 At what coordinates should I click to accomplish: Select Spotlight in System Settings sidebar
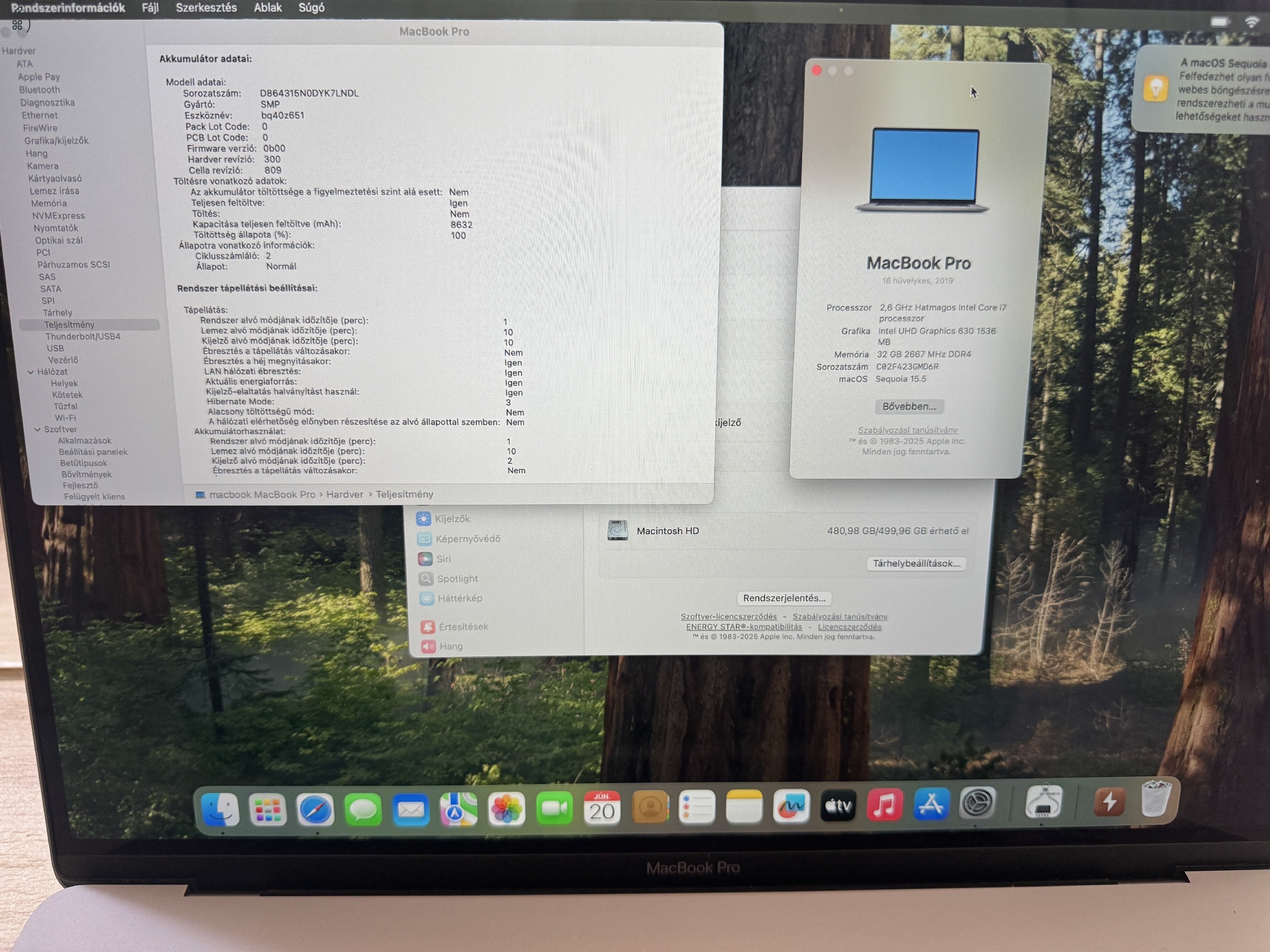click(448, 578)
